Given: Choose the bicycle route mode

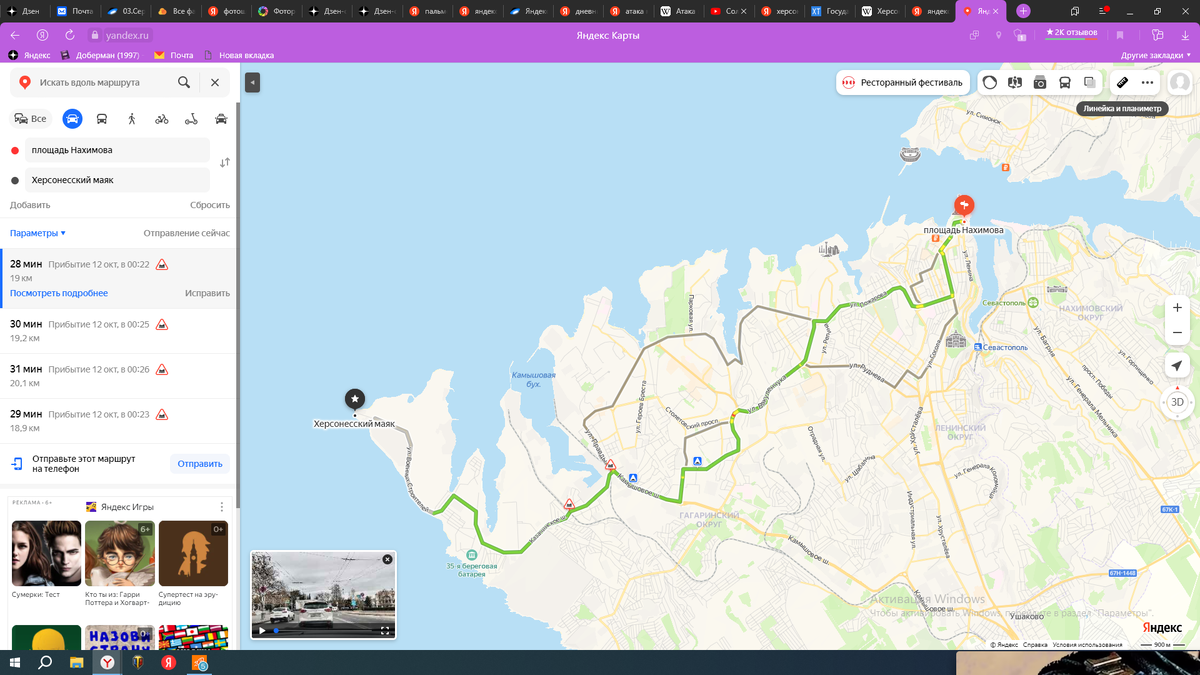Looking at the screenshot, I should coord(160,118).
